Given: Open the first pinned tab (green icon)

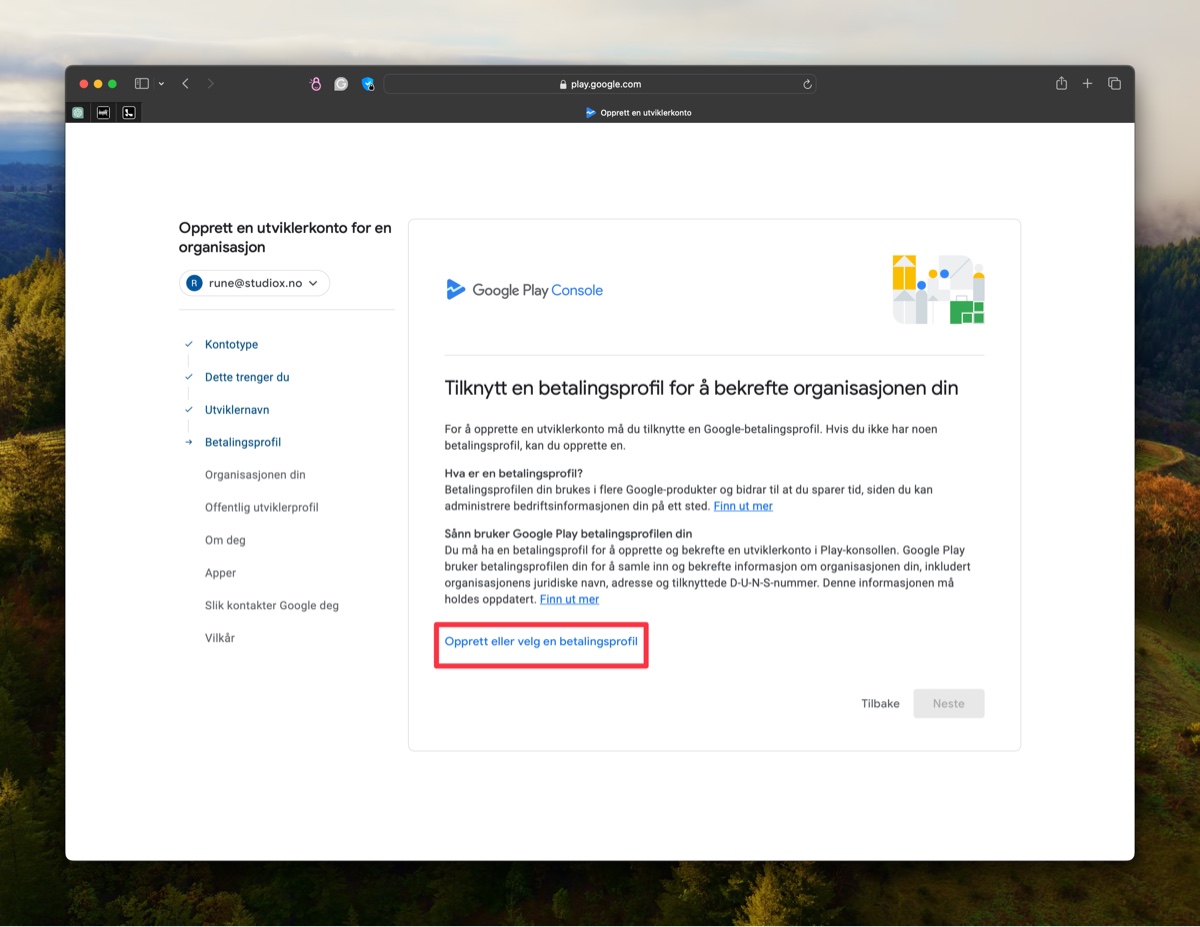Looking at the screenshot, I should coord(78,113).
